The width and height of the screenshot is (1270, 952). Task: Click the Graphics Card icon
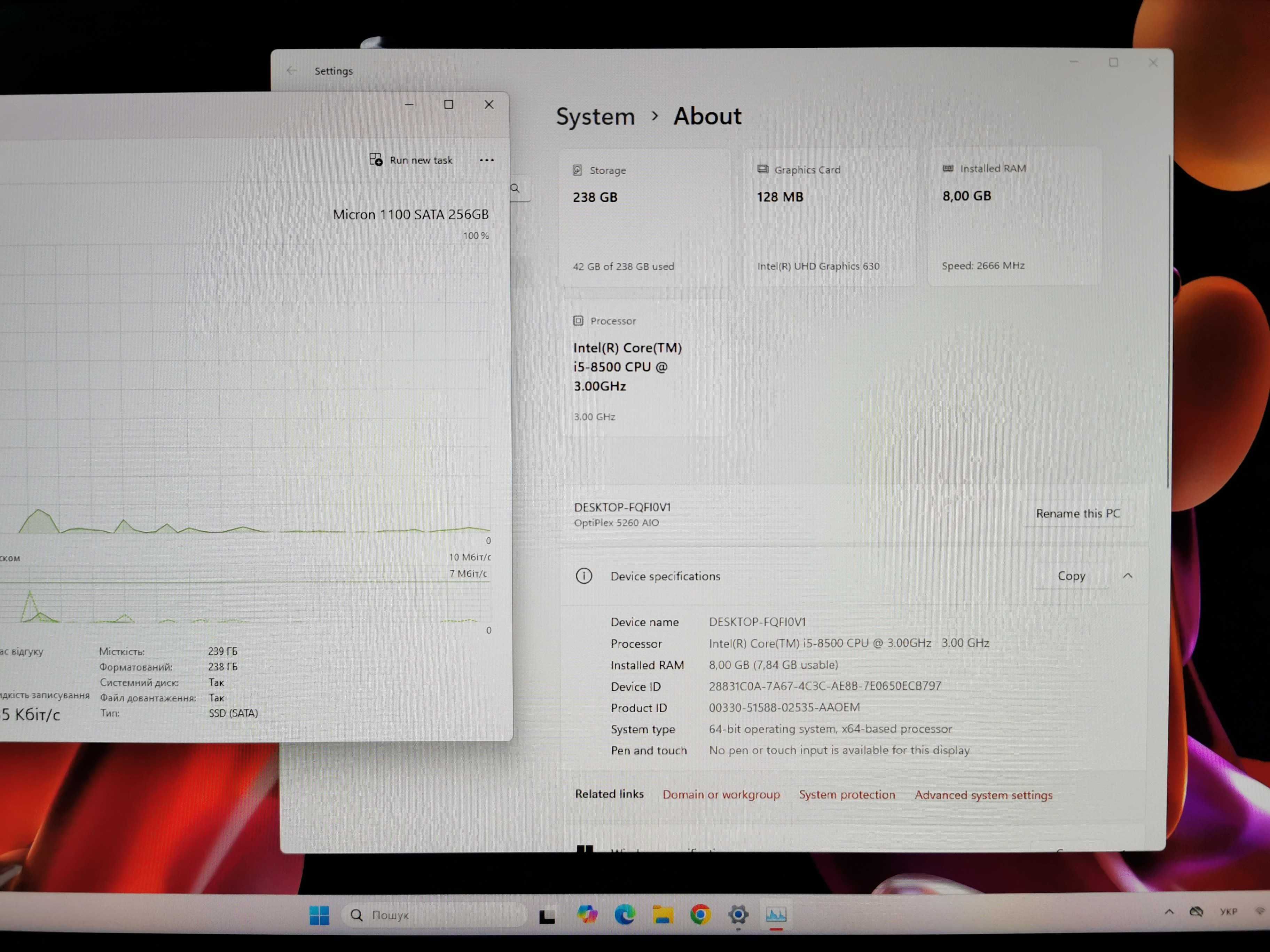coord(762,169)
